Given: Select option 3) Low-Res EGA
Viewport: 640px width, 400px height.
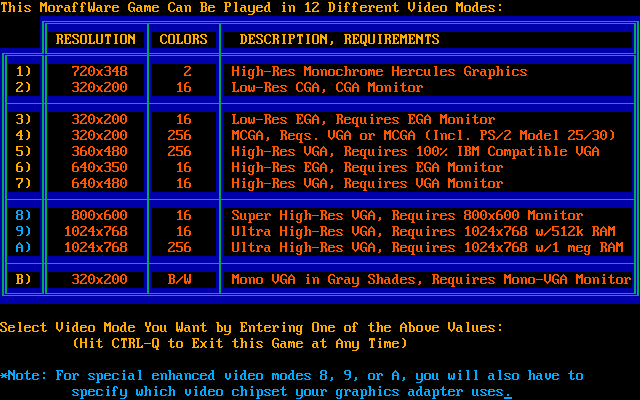Looking at the screenshot, I should coord(24,120).
